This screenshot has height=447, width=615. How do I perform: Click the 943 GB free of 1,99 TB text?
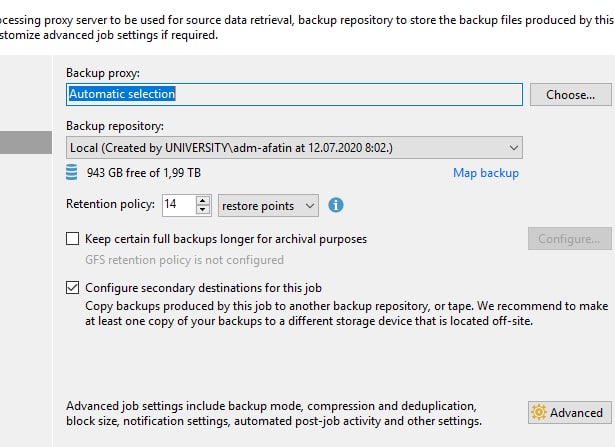tap(144, 173)
